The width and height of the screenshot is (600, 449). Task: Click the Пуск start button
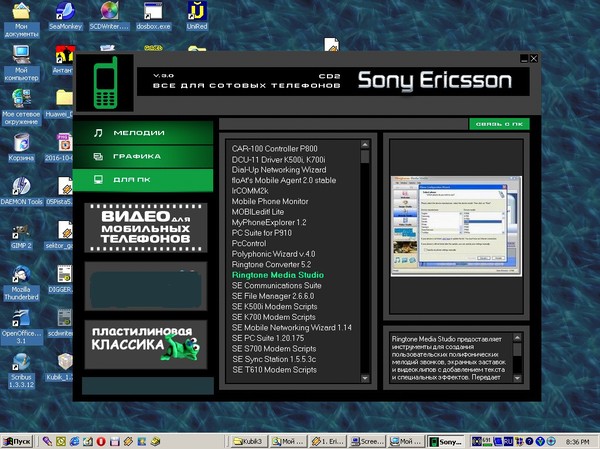click(x=17, y=441)
